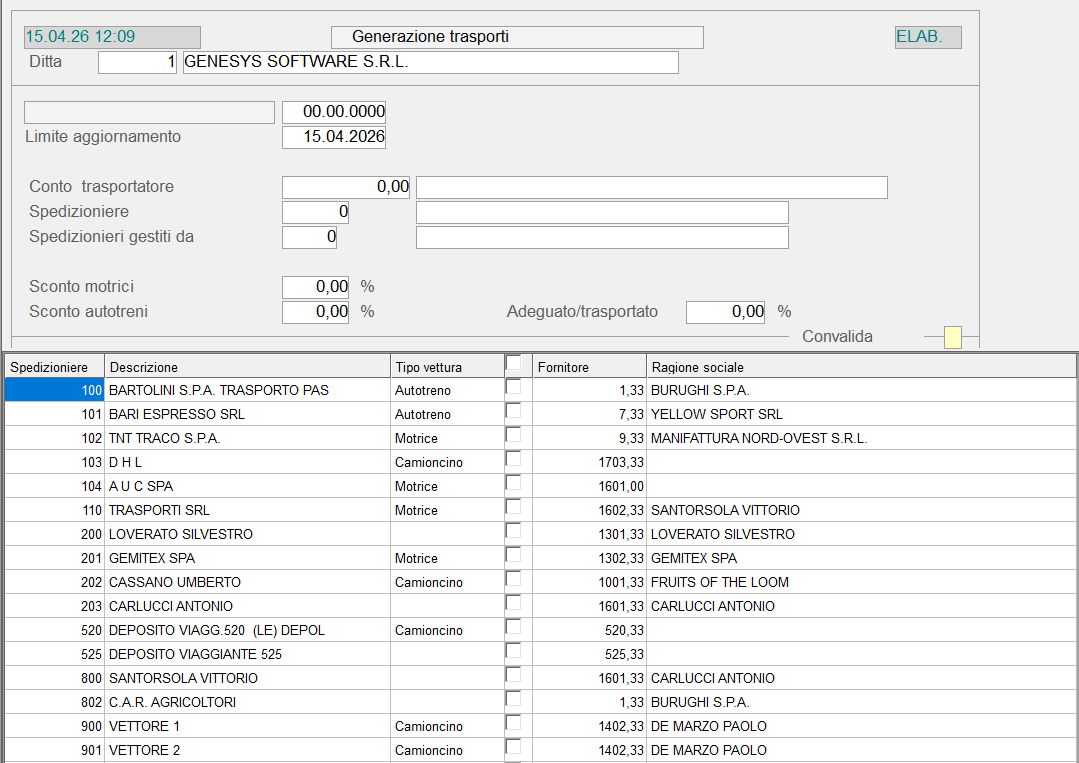The image size is (1079, 763).
Task: Toggle the select-all checkbox in table header
Action: tap(513, 364)
